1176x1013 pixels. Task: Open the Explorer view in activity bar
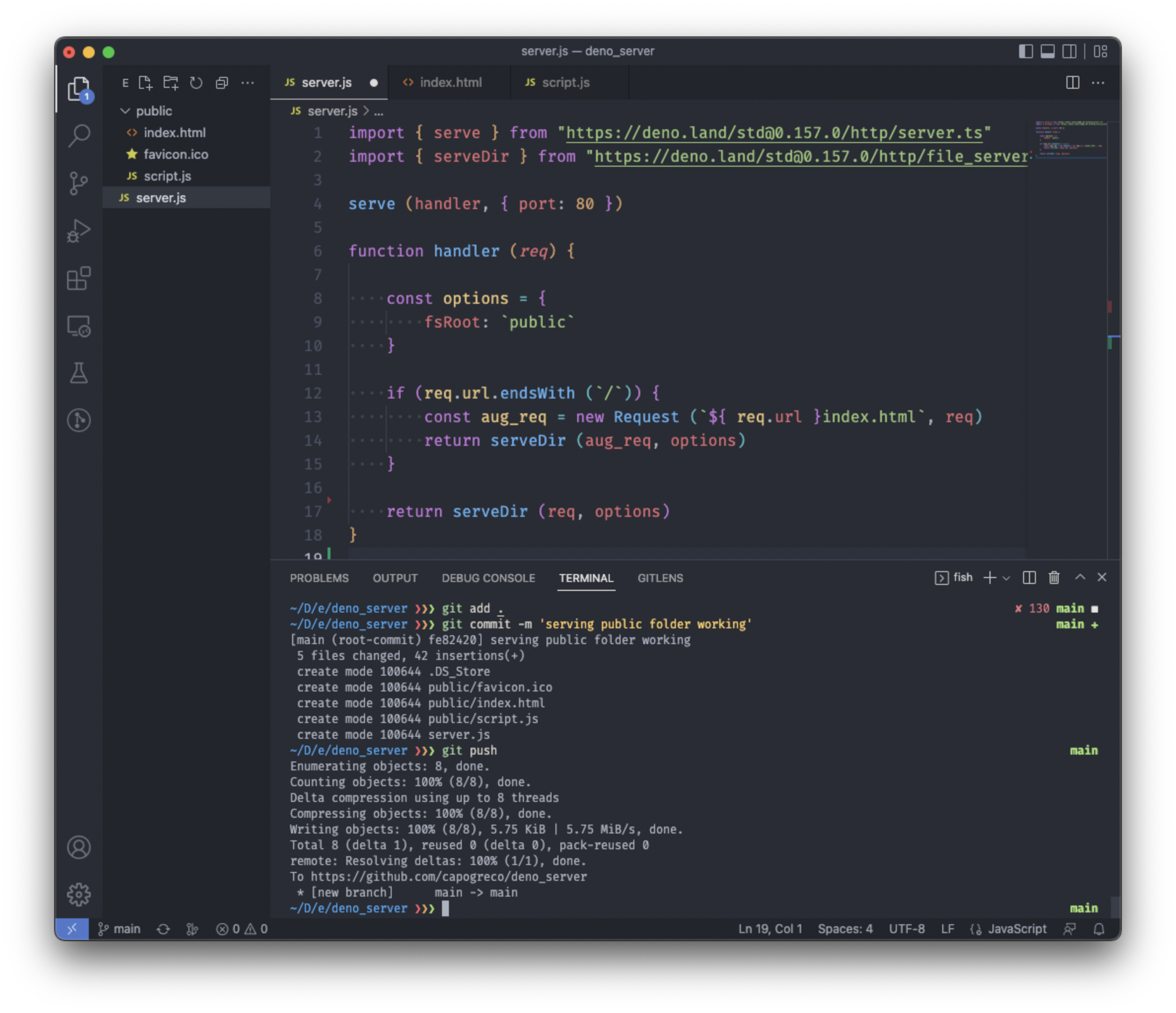pos(79,89)
